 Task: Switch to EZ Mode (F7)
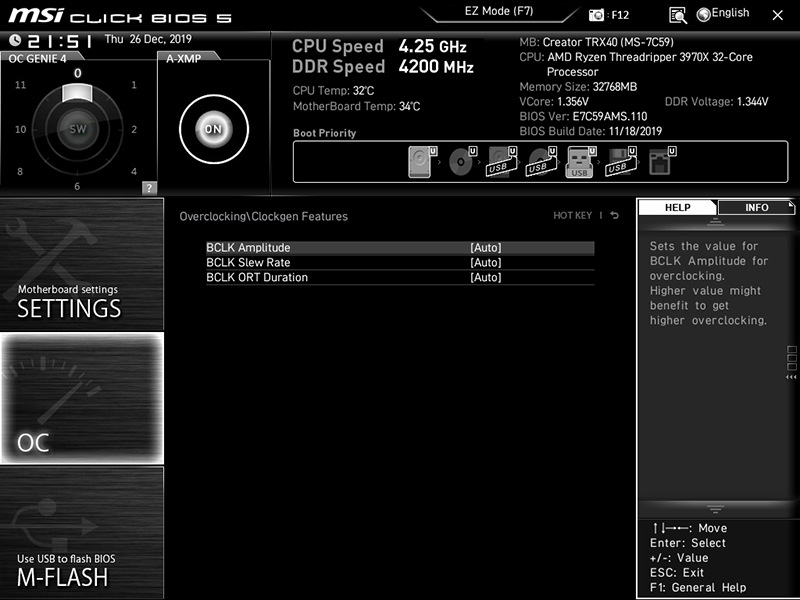coord(498,12)
